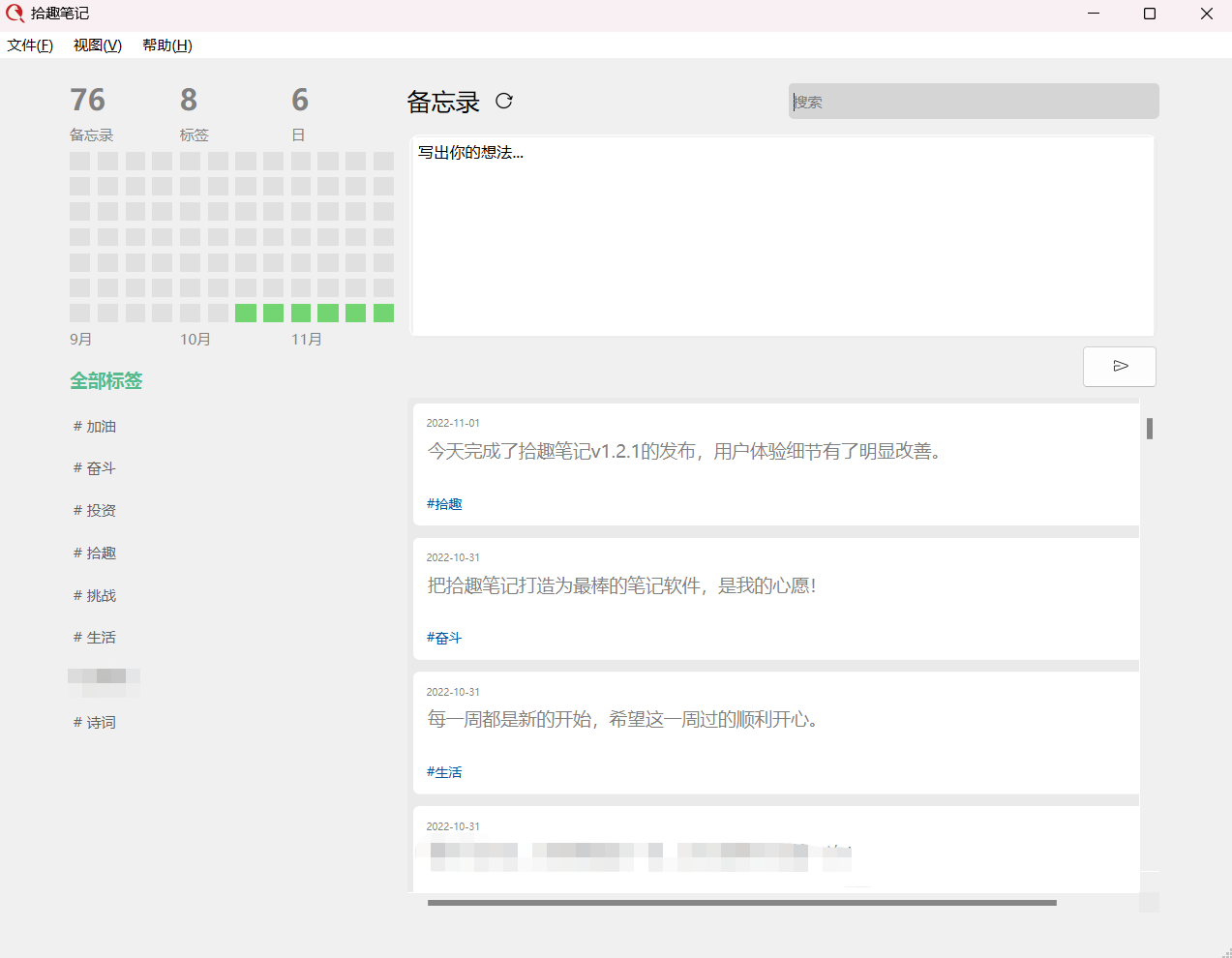
Task: Open the 帮助(H) menu
Action: tap(167, 45)
